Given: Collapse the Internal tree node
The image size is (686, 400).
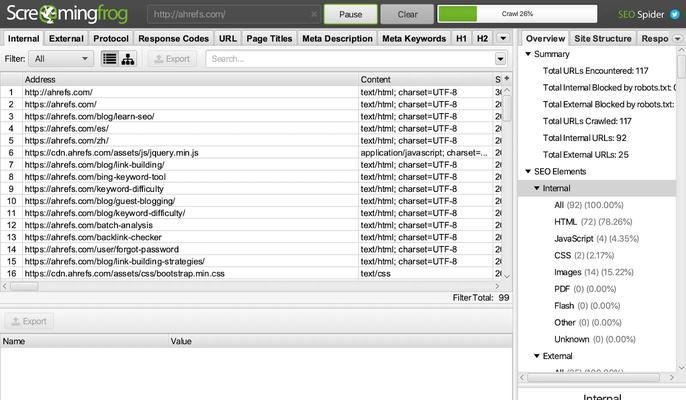Looking at the screenshot, I should (x=537, y=188).
